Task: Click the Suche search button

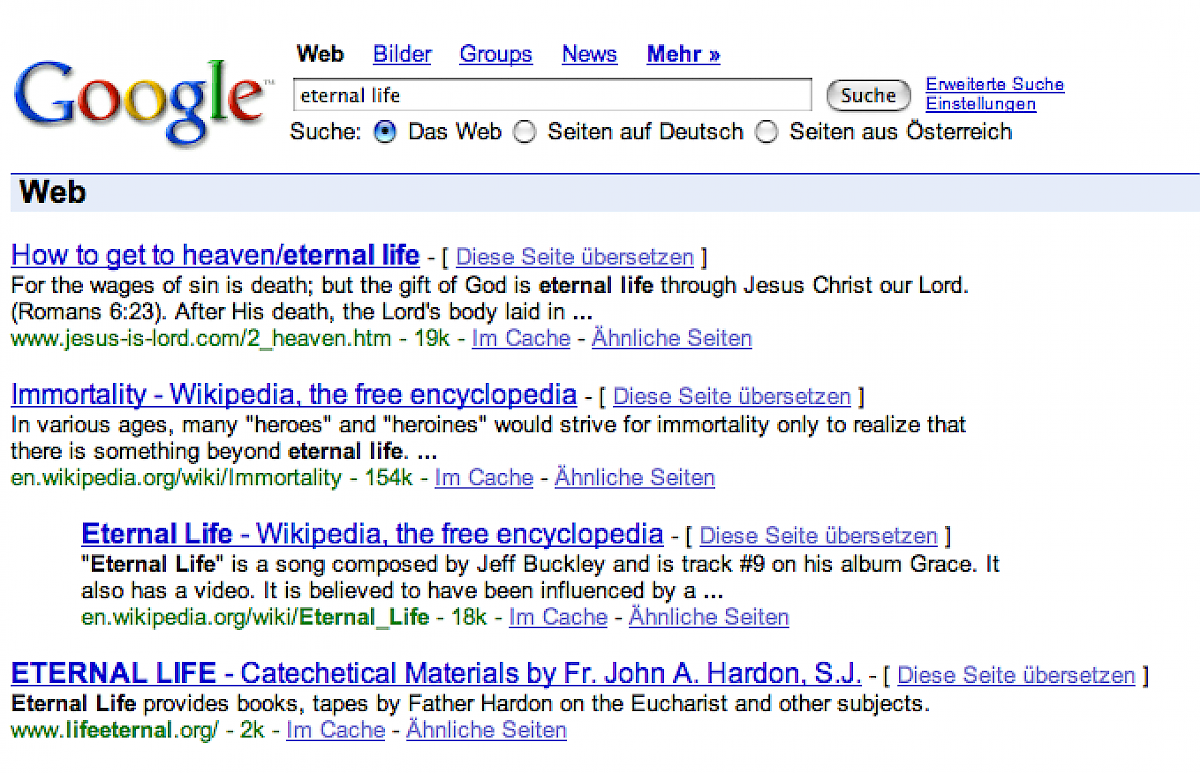Action: pos(868,96)
